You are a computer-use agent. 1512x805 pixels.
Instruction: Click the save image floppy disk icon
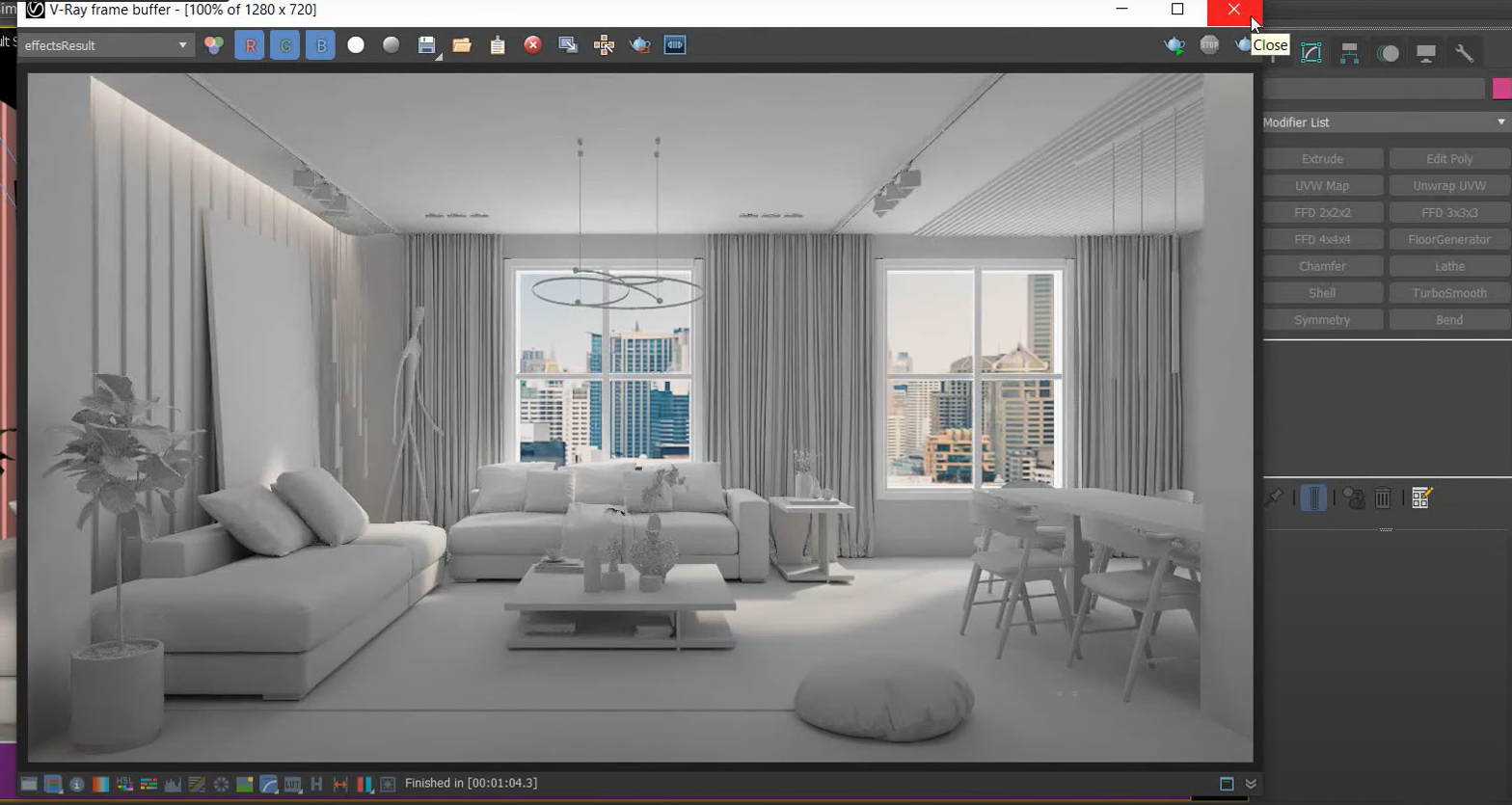426,45
